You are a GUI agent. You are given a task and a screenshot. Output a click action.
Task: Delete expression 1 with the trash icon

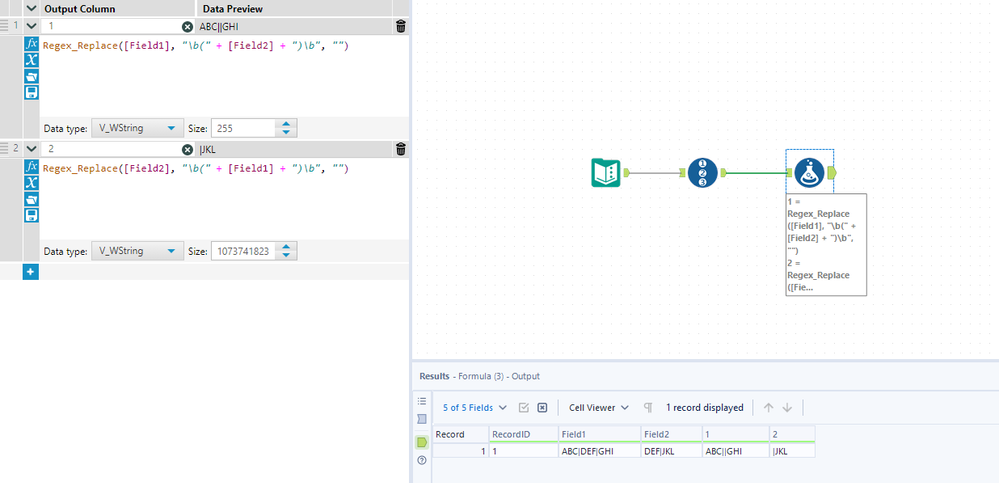pyautogui.click(x=401, y=26)
